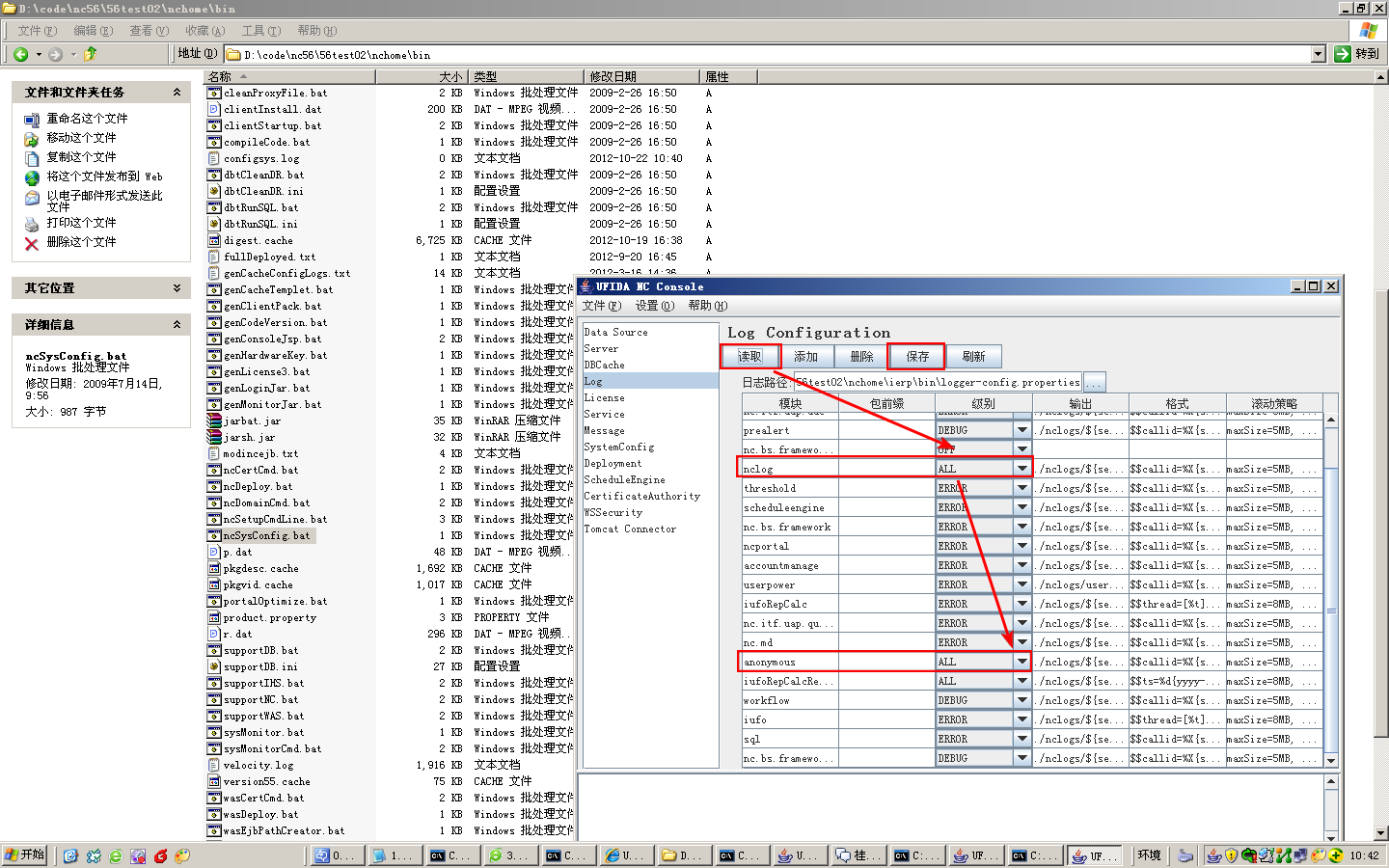
Task: Select the velocity.log file name
Action: [x=259, y=765]
